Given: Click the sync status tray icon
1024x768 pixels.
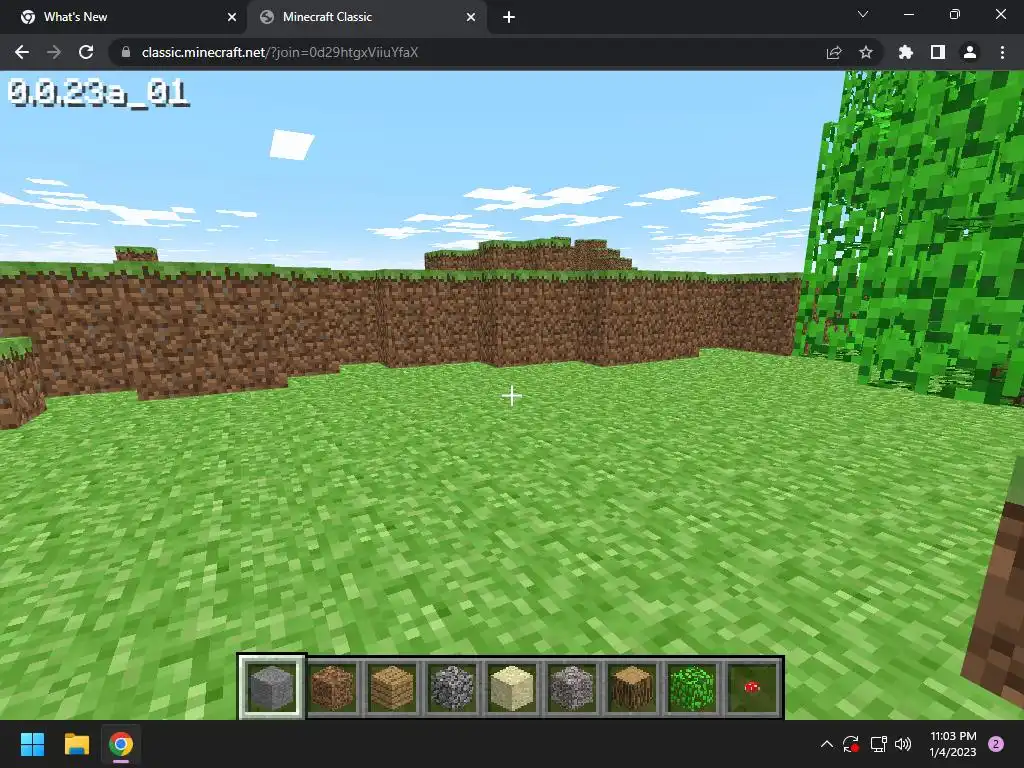Looking at the screenshot, I should click(851, 744).
